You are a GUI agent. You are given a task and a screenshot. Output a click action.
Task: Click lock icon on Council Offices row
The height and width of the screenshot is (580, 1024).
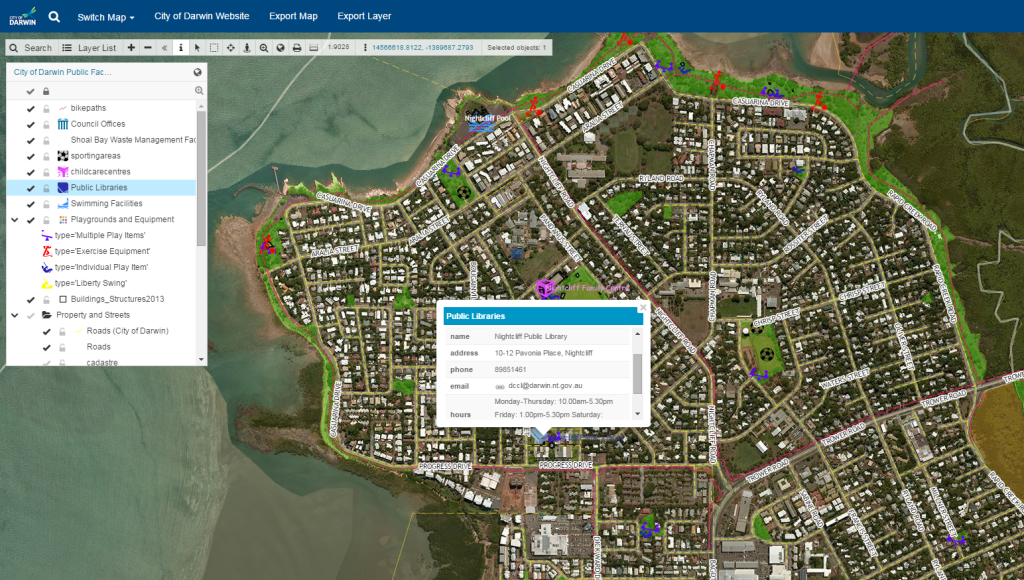(x=46, y=124)
